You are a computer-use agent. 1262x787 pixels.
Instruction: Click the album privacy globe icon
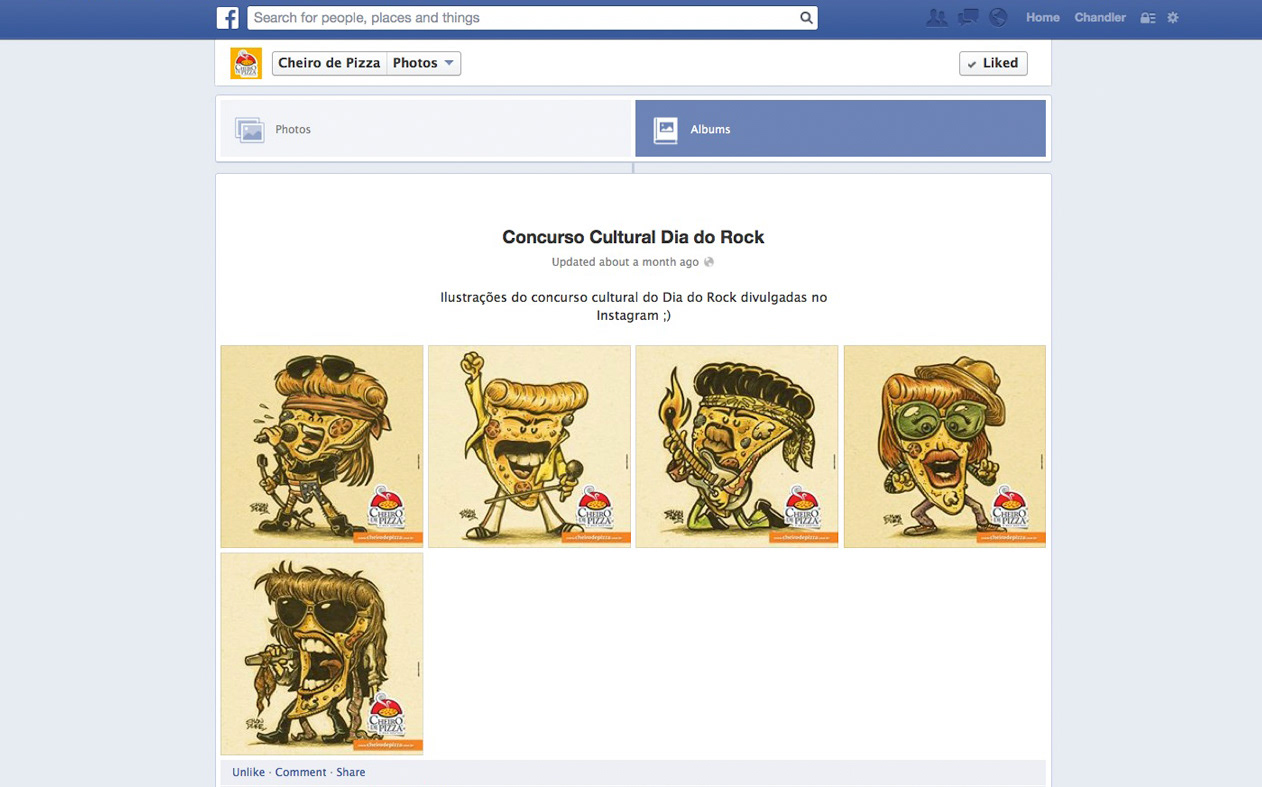coord(709,262)
